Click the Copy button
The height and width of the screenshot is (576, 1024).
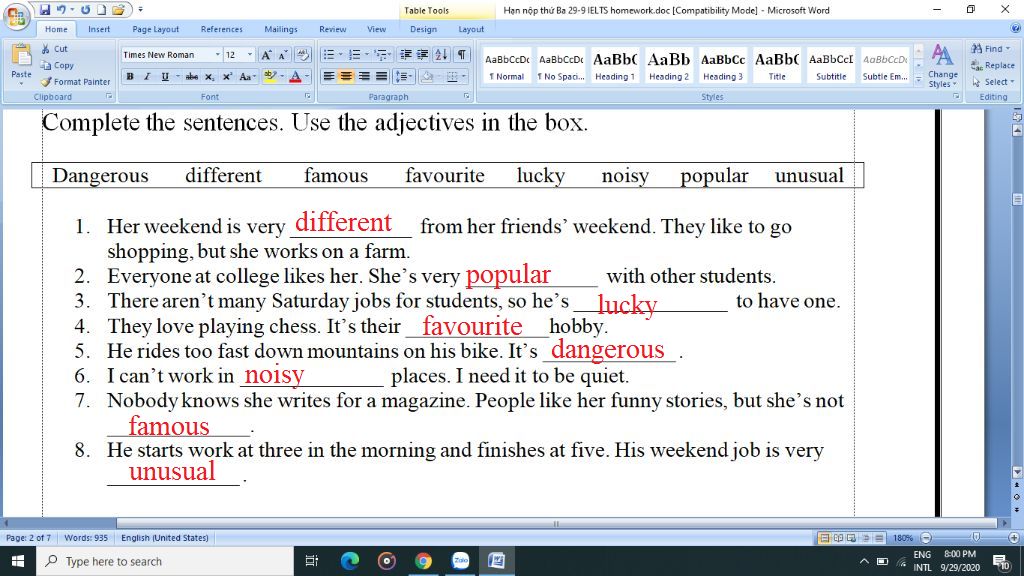(57, 65)
